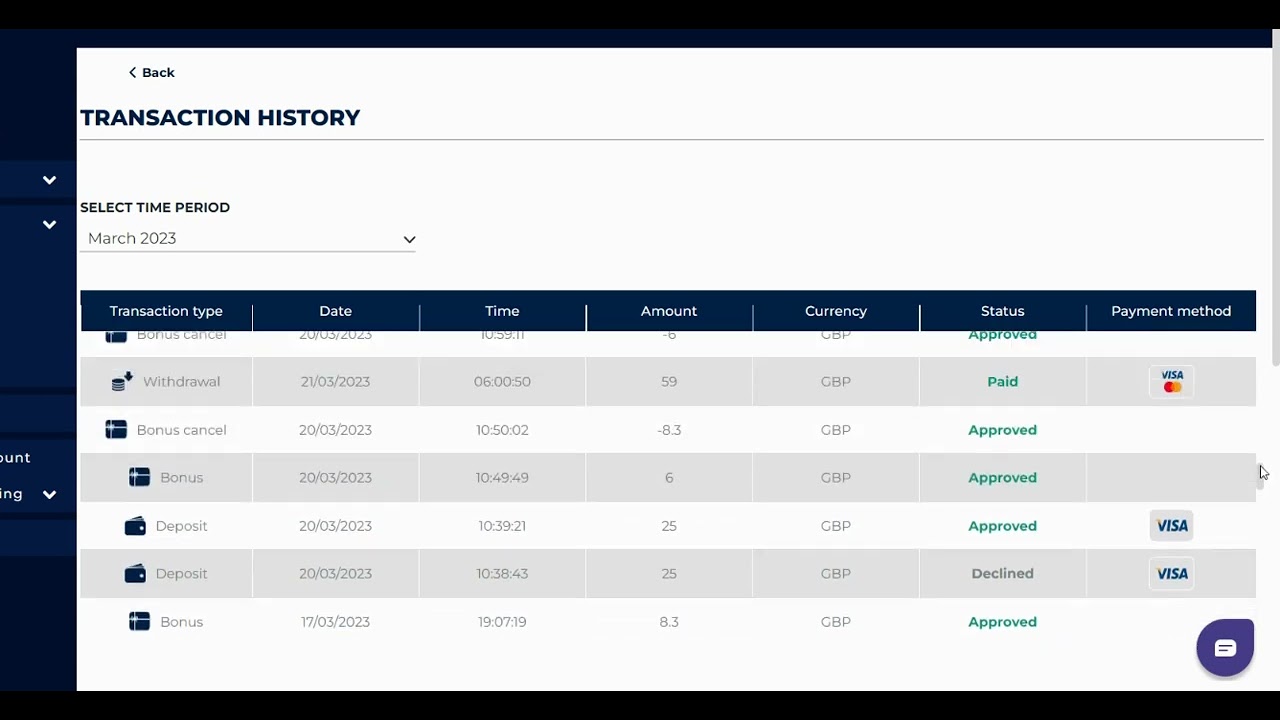1280x720 pixels.
Task: Open the sidebar item ending in 'ount'
Action: [x=15, y=457]
